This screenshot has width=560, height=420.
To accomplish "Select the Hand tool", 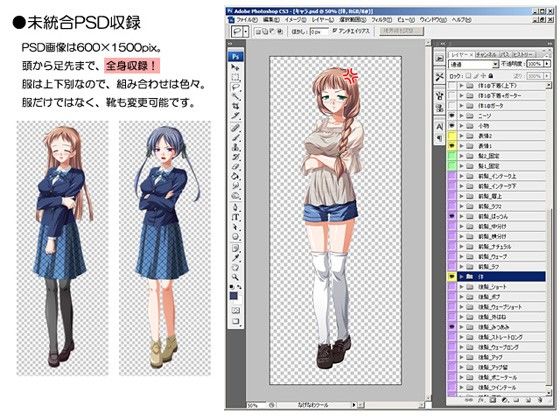I will [235, 267].
